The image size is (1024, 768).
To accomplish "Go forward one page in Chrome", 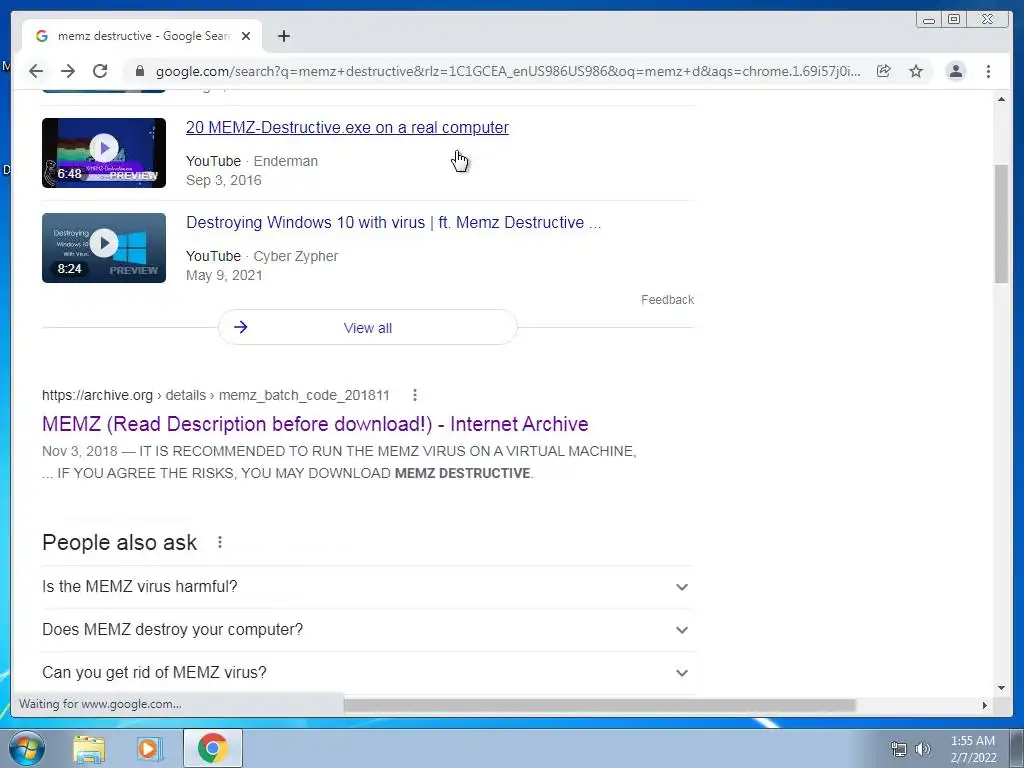I will tap(68, 71).
